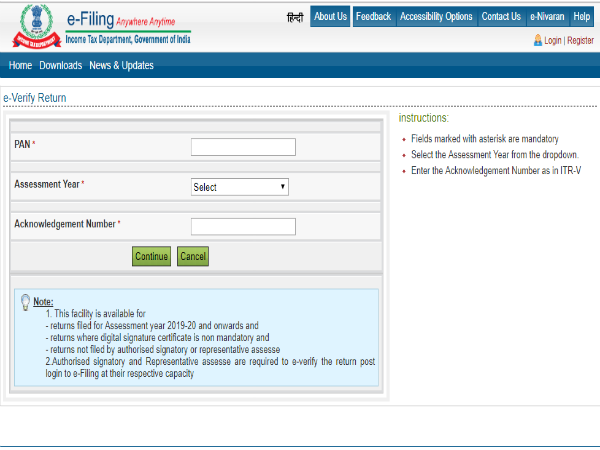Open the Downloads tab
Viewport: 600px width, 450px height.
tap(60, 66)
